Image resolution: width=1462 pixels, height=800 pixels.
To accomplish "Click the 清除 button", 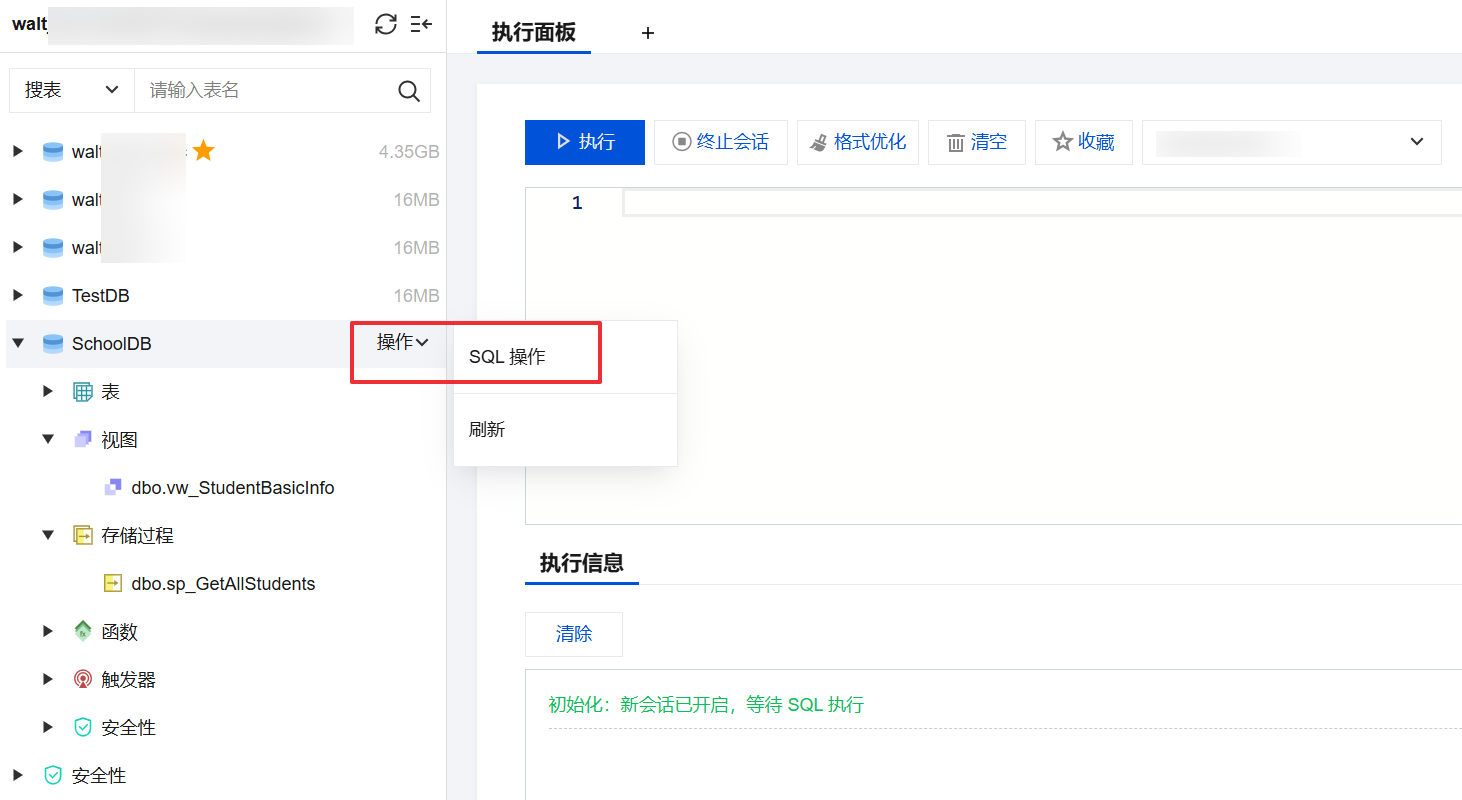I will point(574,634).
